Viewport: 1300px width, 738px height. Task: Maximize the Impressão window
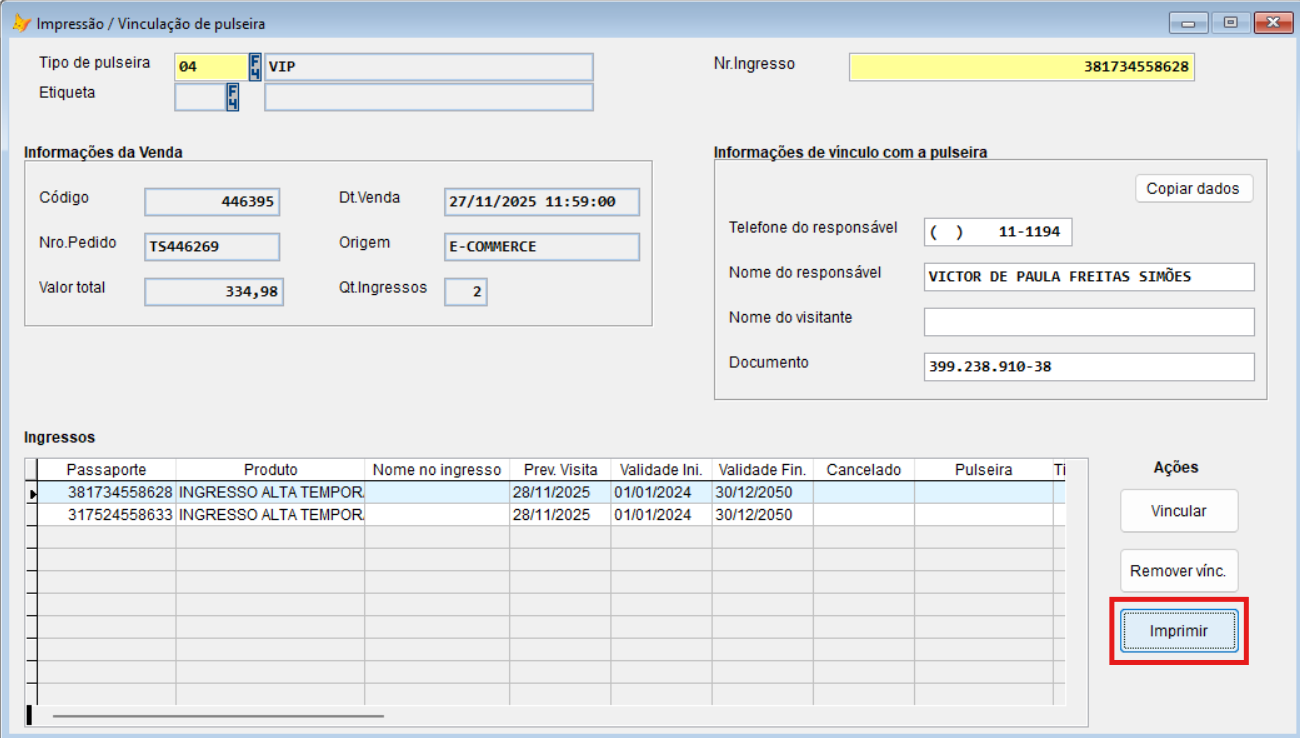click(1230, 23)
